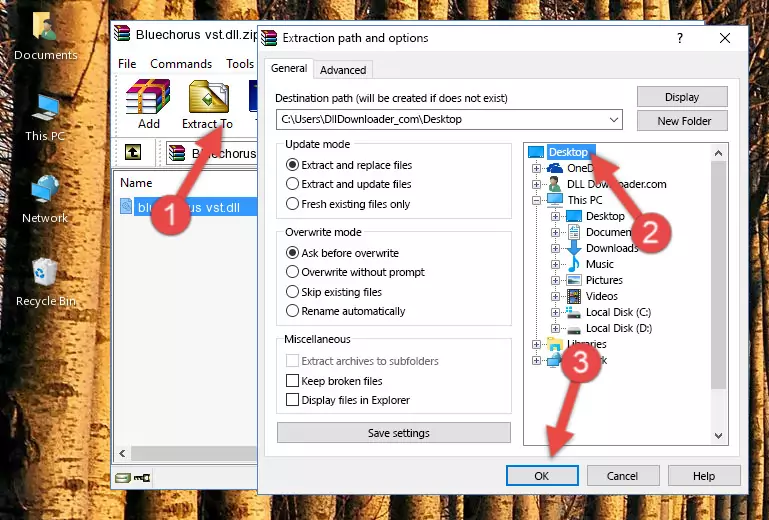This screenshot has width=769, height=520.
Task: Open the Documents desktop icon
Action: [45, 26]
